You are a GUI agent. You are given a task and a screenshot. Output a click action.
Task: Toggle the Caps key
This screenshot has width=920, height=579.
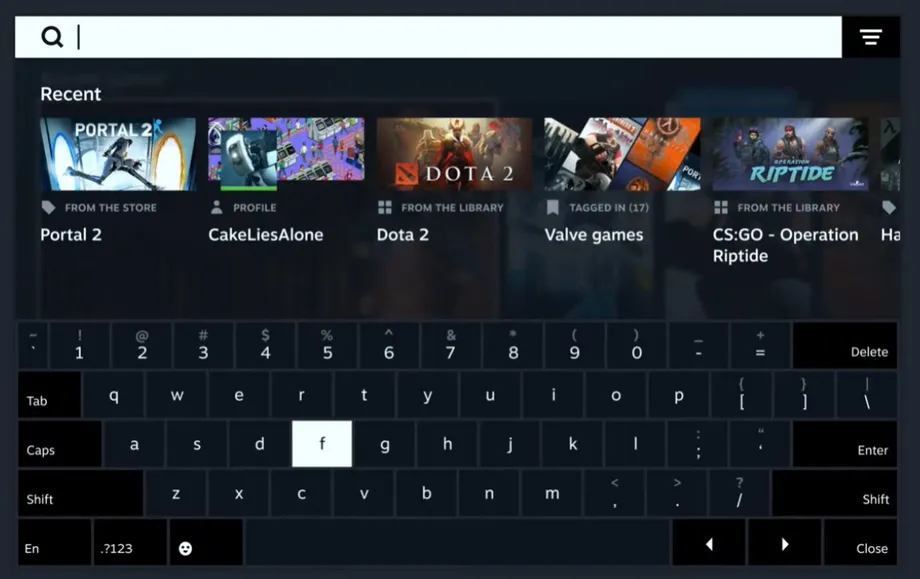[x=60, y=444]
